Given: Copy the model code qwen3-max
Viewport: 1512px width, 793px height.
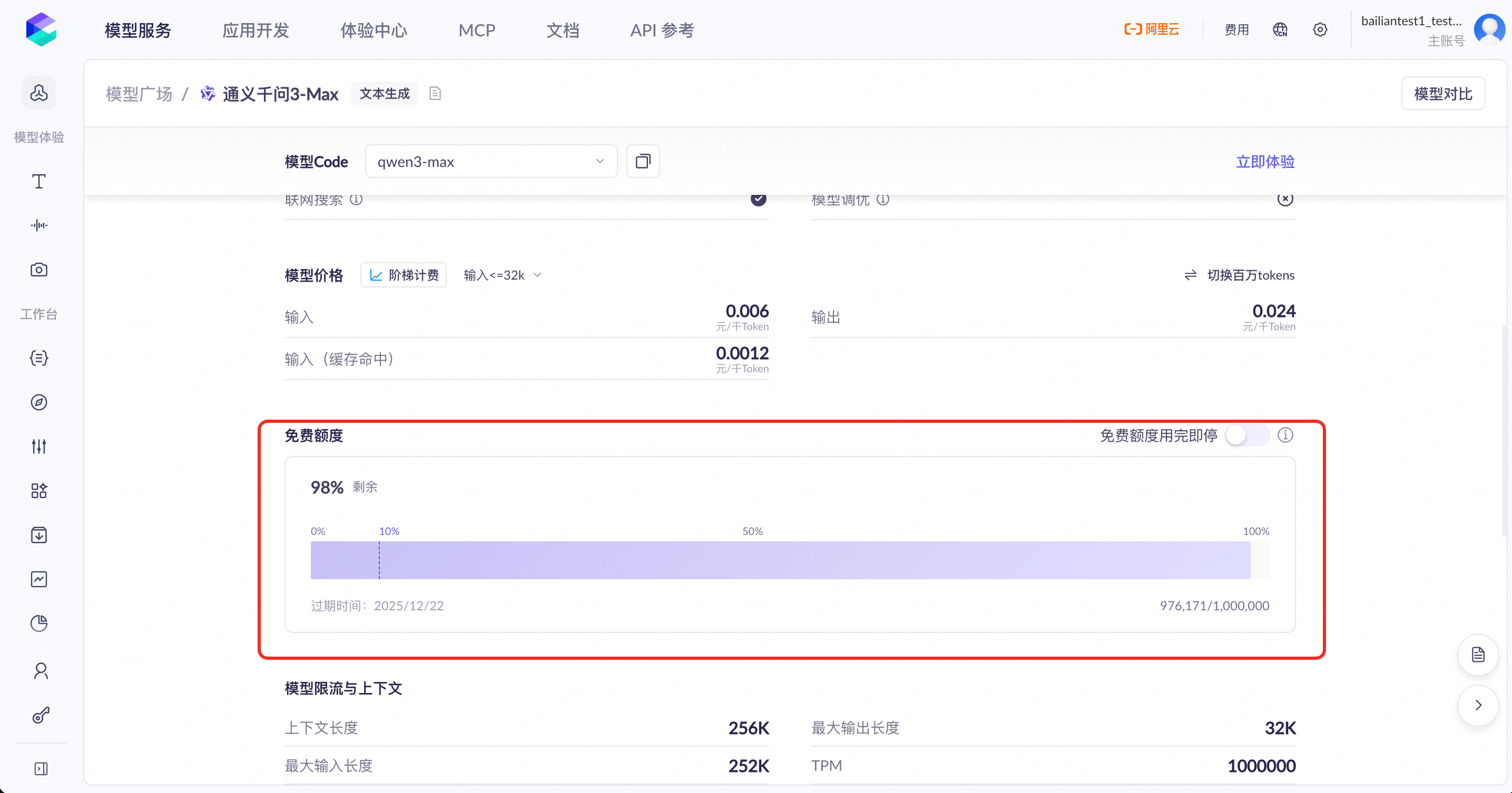Looking at the screenshot, I should 643,161.
